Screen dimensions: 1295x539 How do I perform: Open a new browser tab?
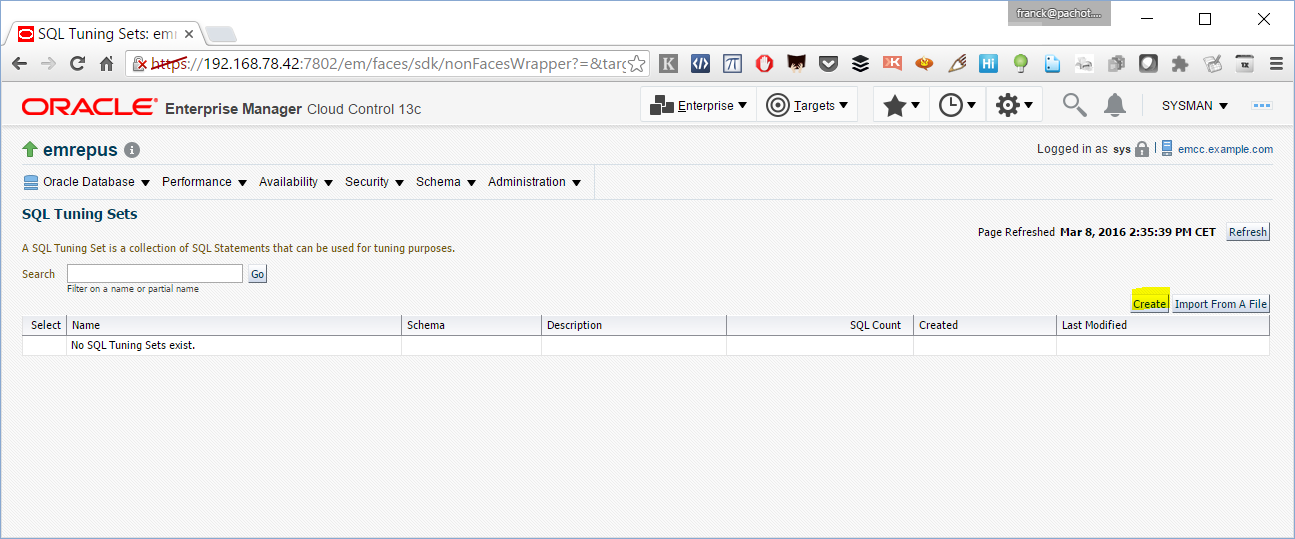tap(221, 34)
